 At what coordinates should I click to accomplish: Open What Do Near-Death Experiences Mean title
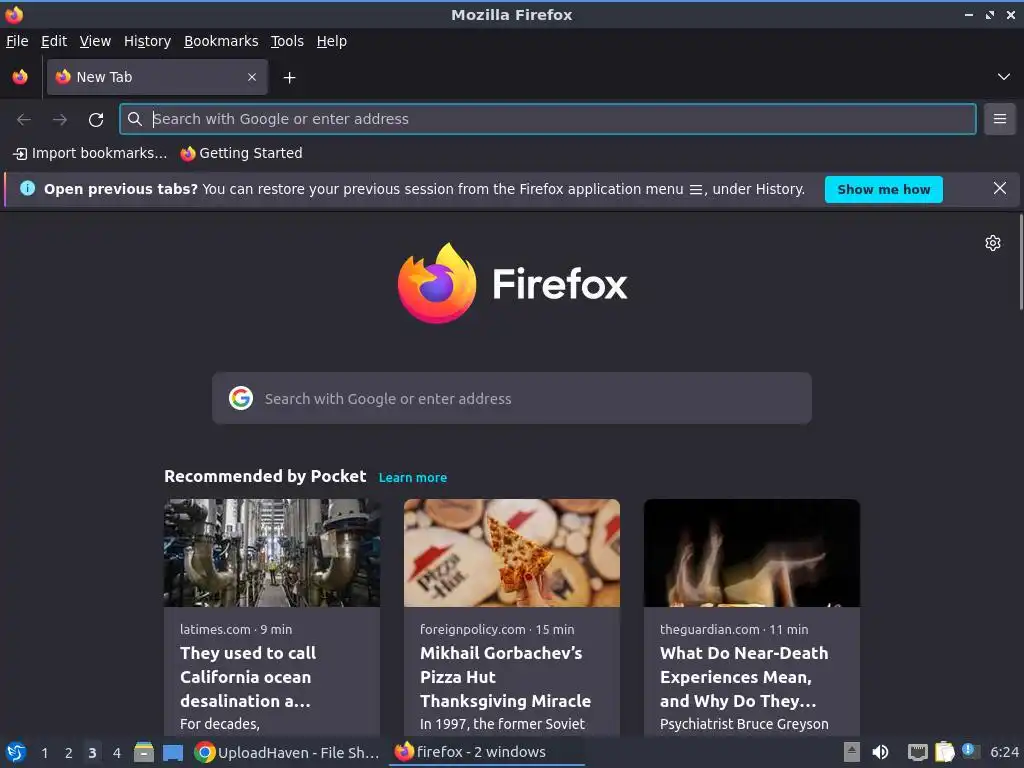point(744,677)
